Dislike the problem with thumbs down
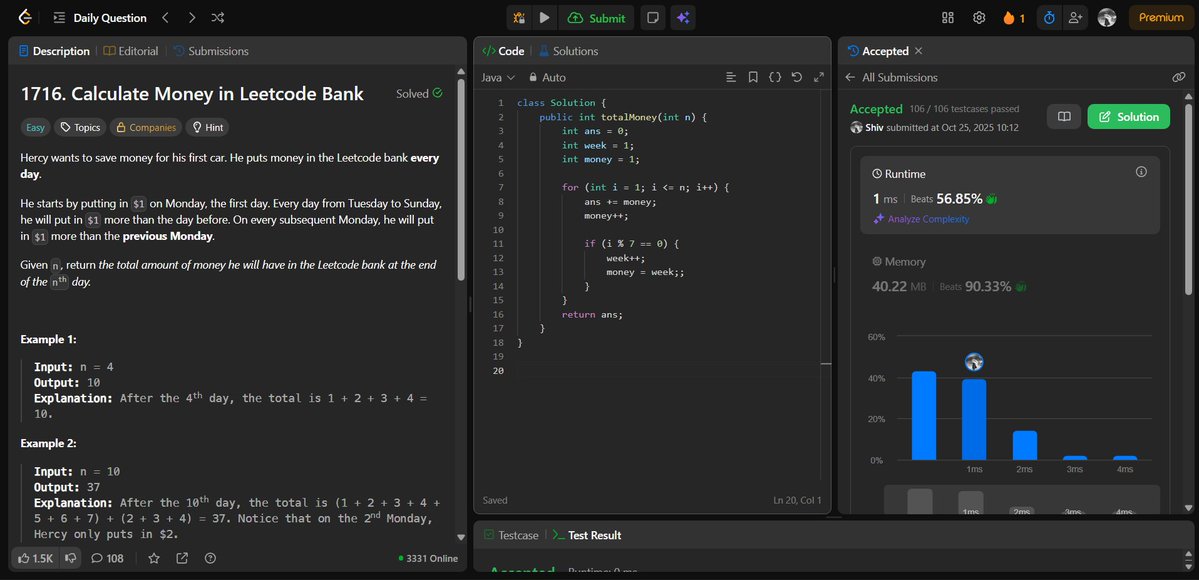Viewport: 1199px width, 580px height. [70, 558]
